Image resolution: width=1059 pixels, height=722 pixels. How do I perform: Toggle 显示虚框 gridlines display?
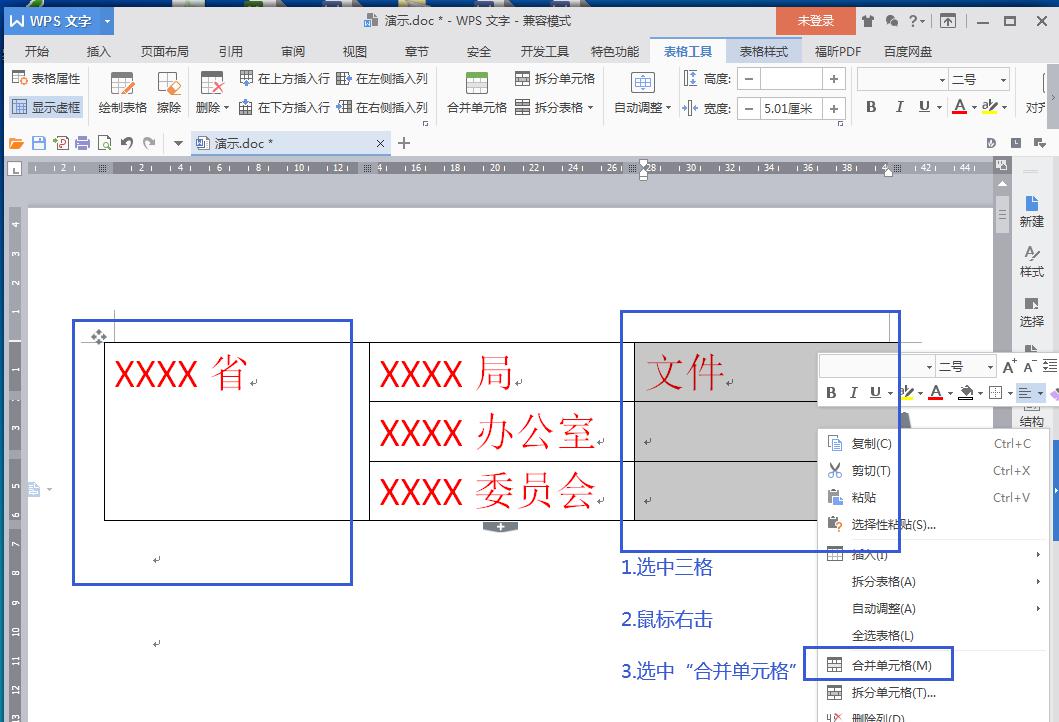(46, 107)
